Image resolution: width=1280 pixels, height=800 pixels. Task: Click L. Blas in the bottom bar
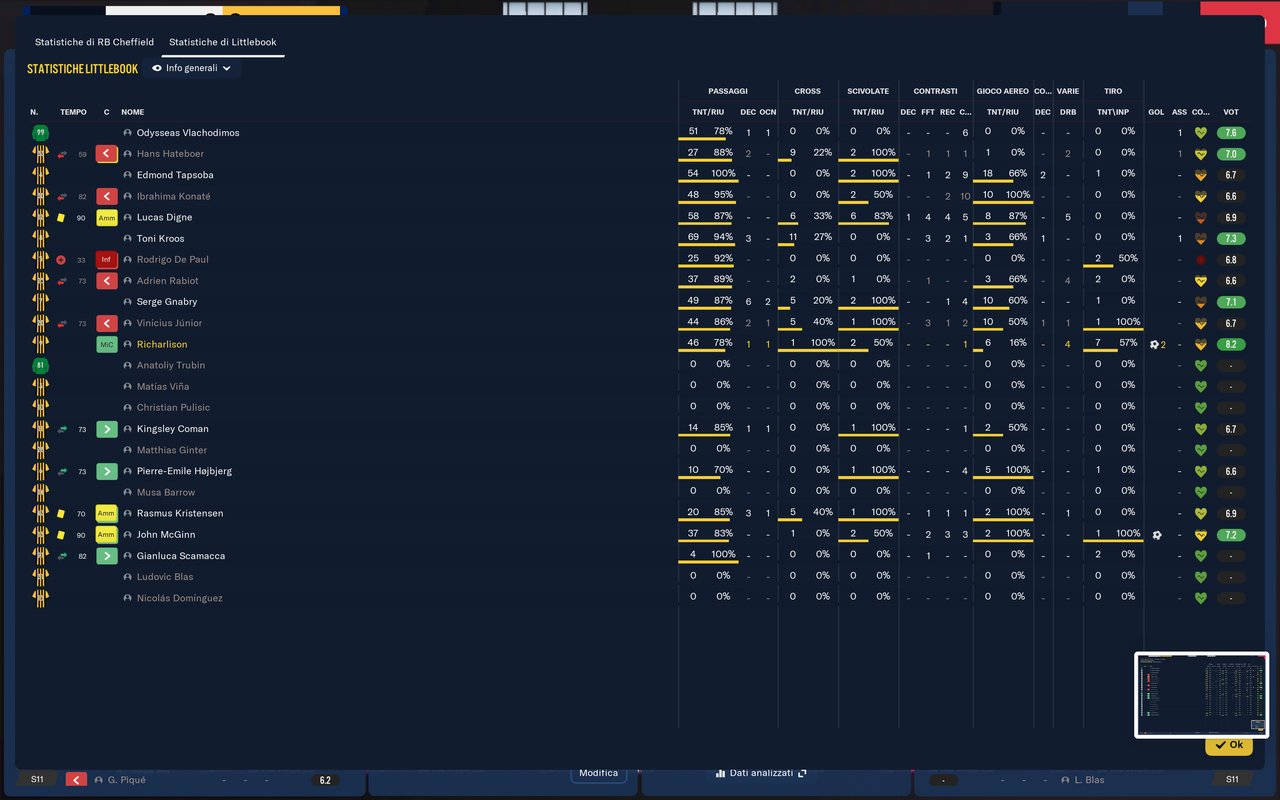pyautogui.click(x=1088, y=780)
